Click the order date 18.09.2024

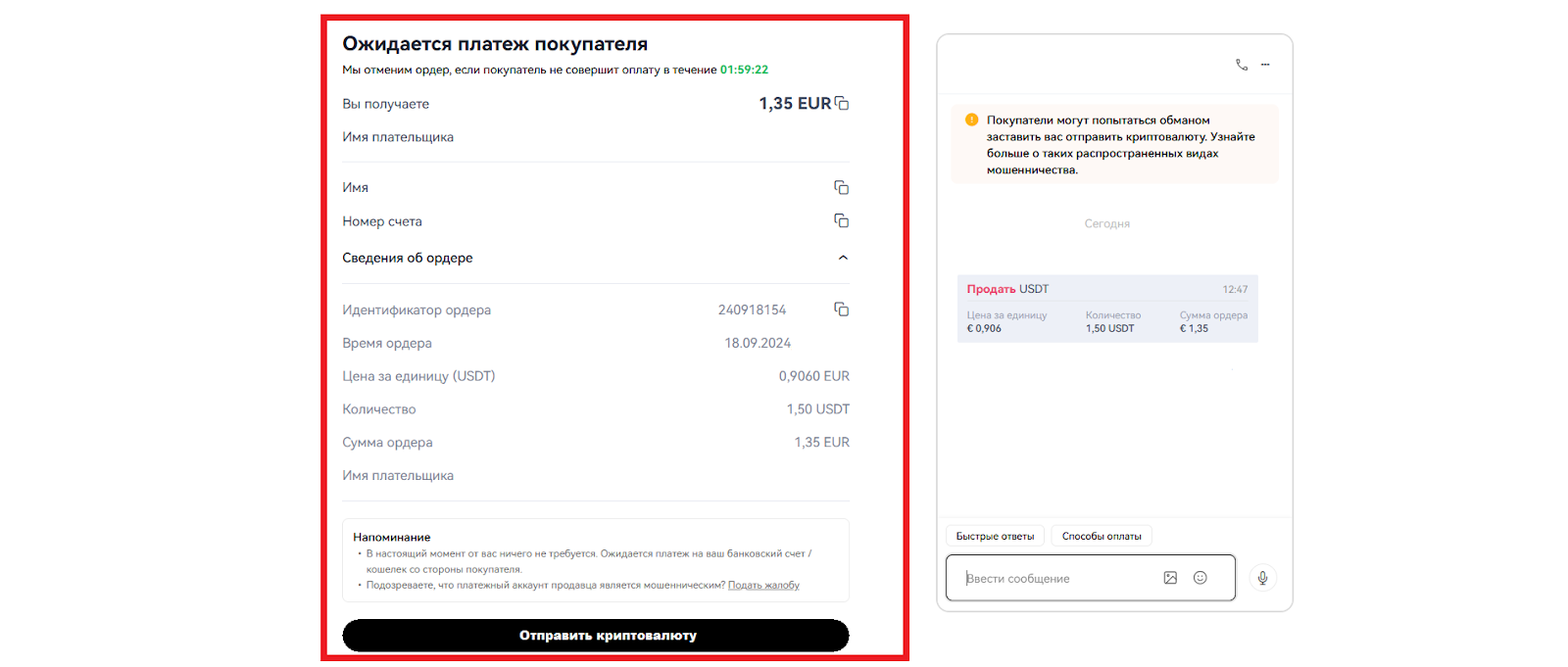[x=758, y=343]
